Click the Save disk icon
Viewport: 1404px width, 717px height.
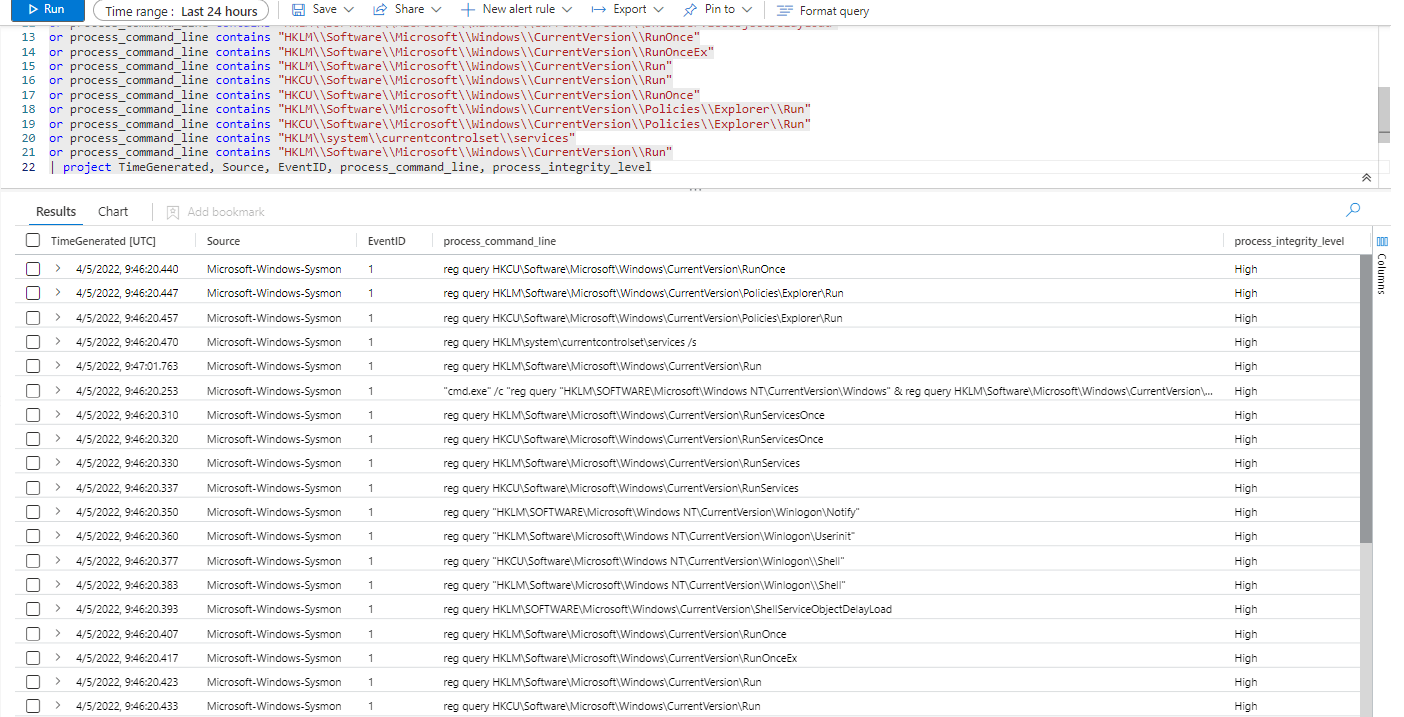298,9
